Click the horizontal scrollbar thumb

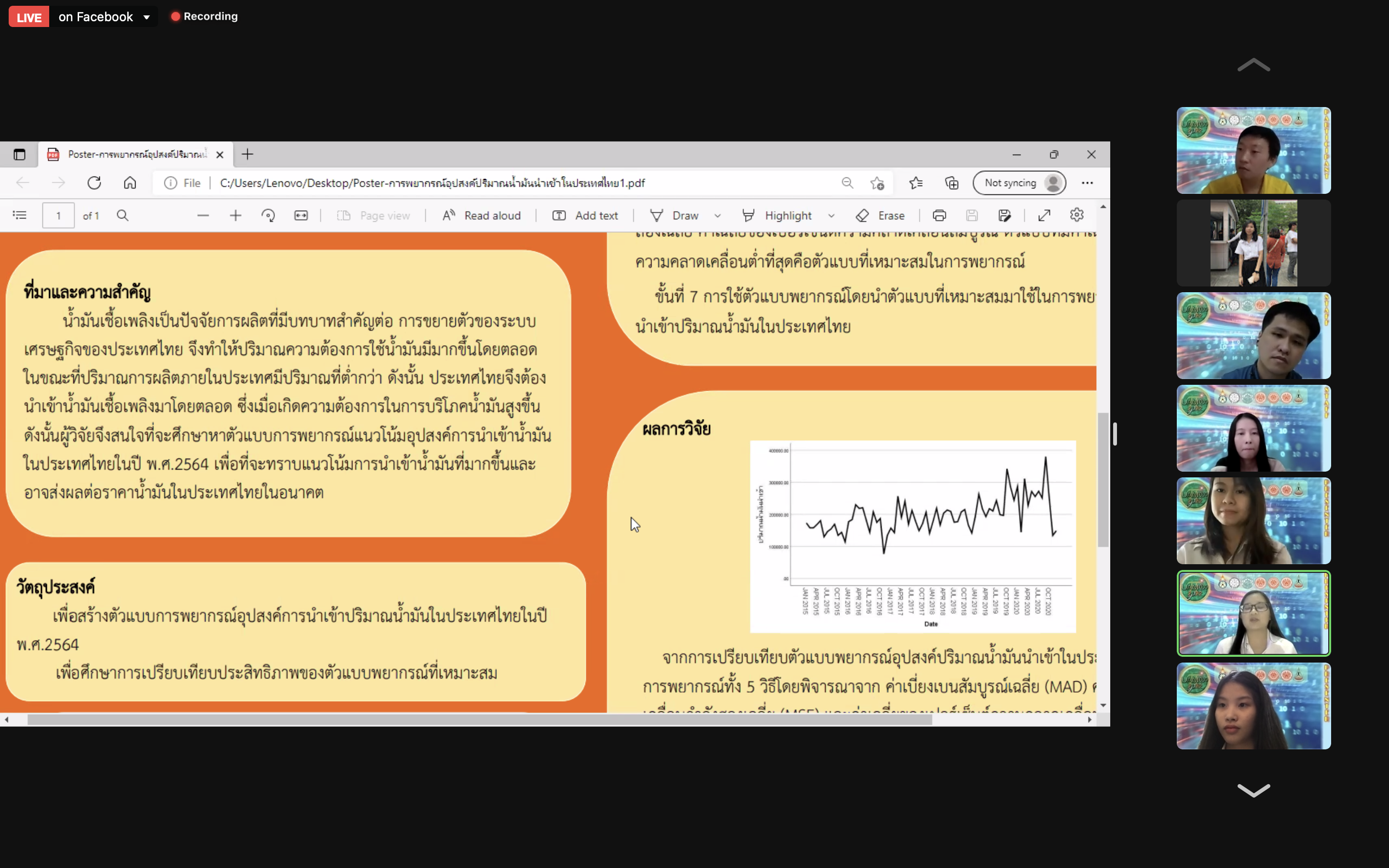[x=480, y=719]
